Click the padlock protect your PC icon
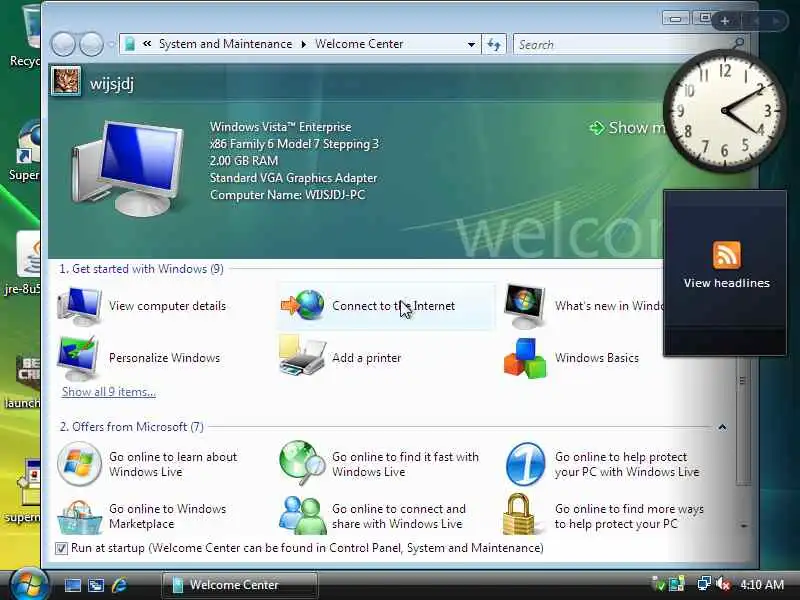 (x=519, y=514)
